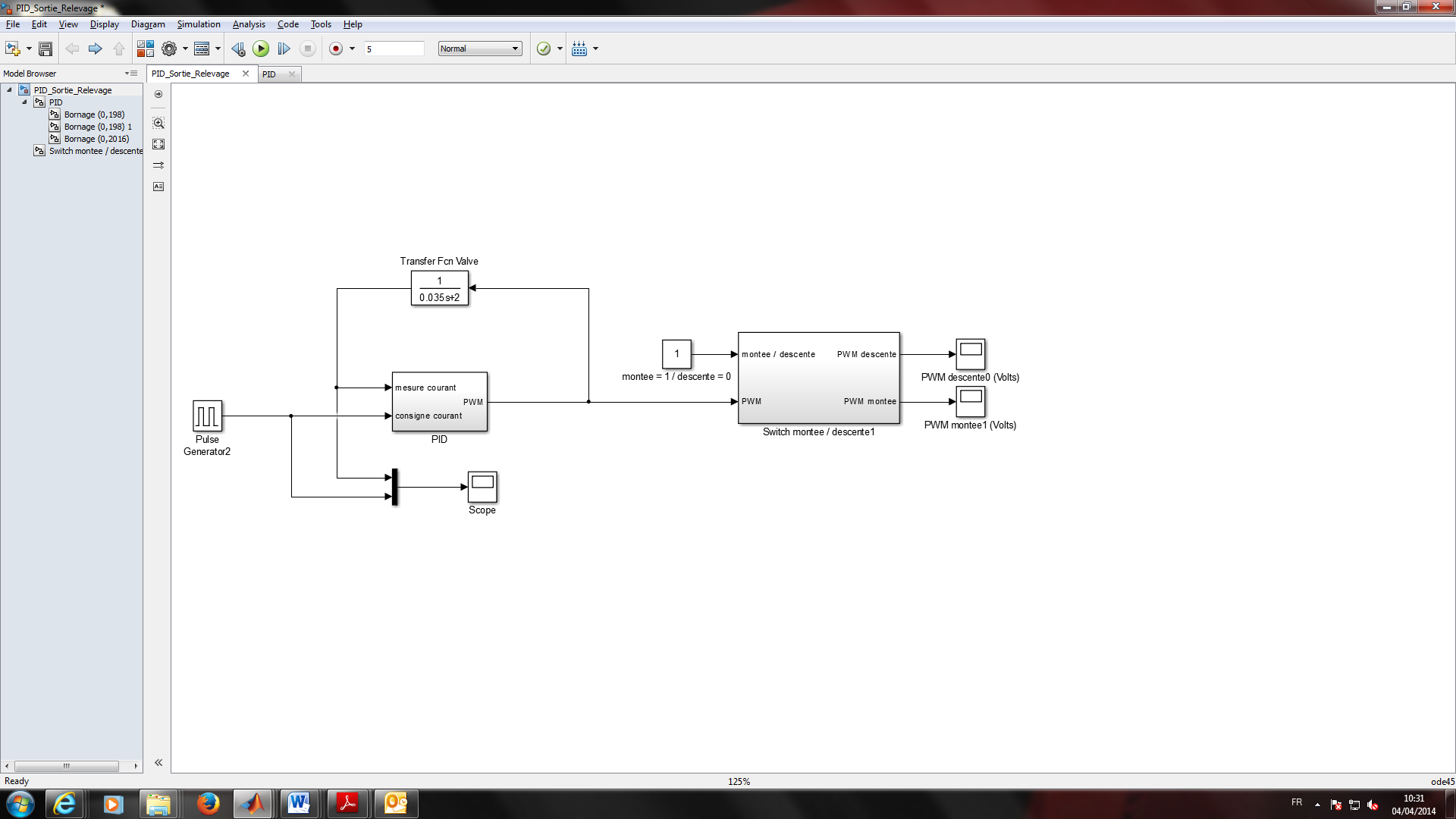This screenshot has width=1456, height=819.
Task: Collapse Model Browser with double chevron
Action: tap(158, 763)
